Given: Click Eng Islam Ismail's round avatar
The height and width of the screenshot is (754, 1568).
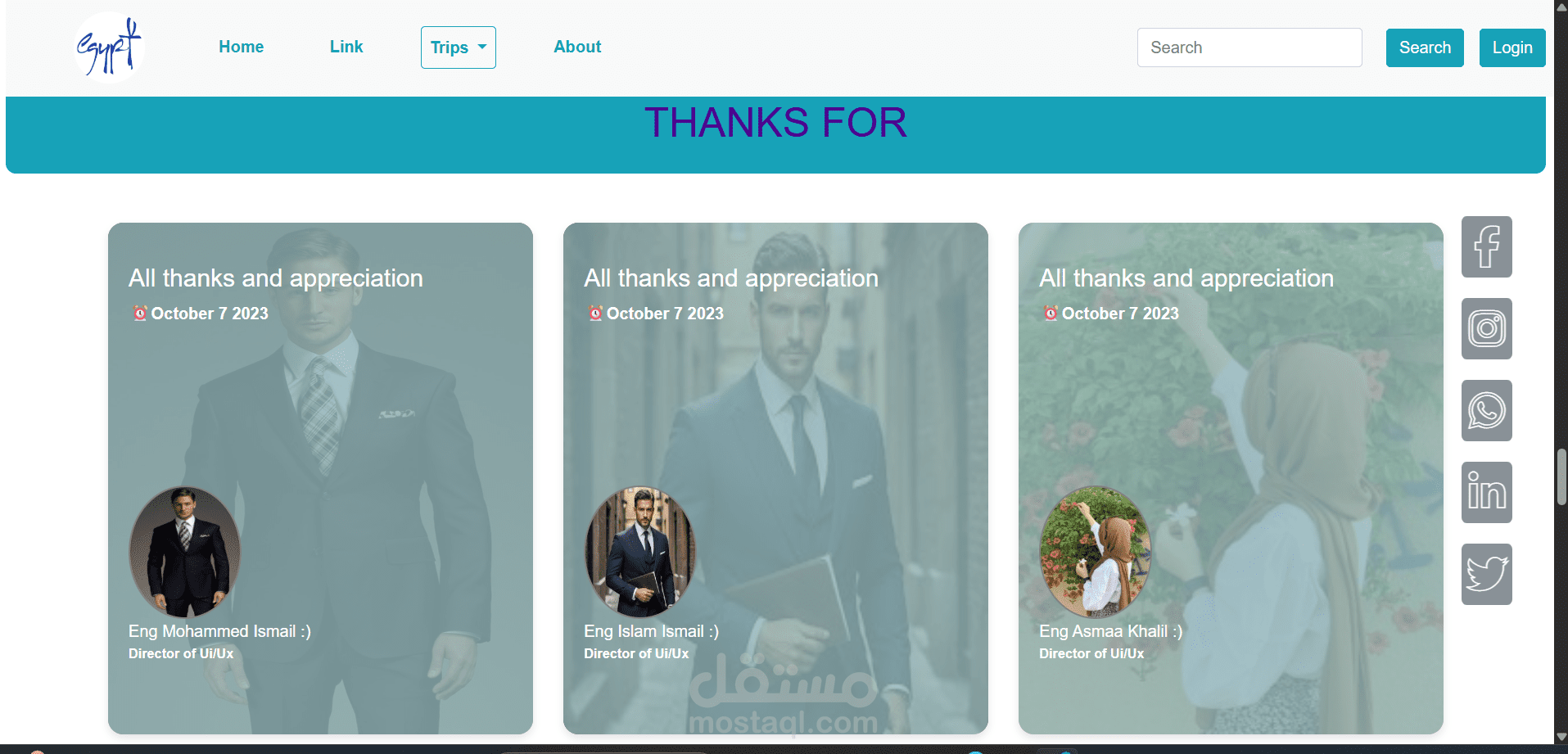Looking at the screenshot, I should click(640, 552).
